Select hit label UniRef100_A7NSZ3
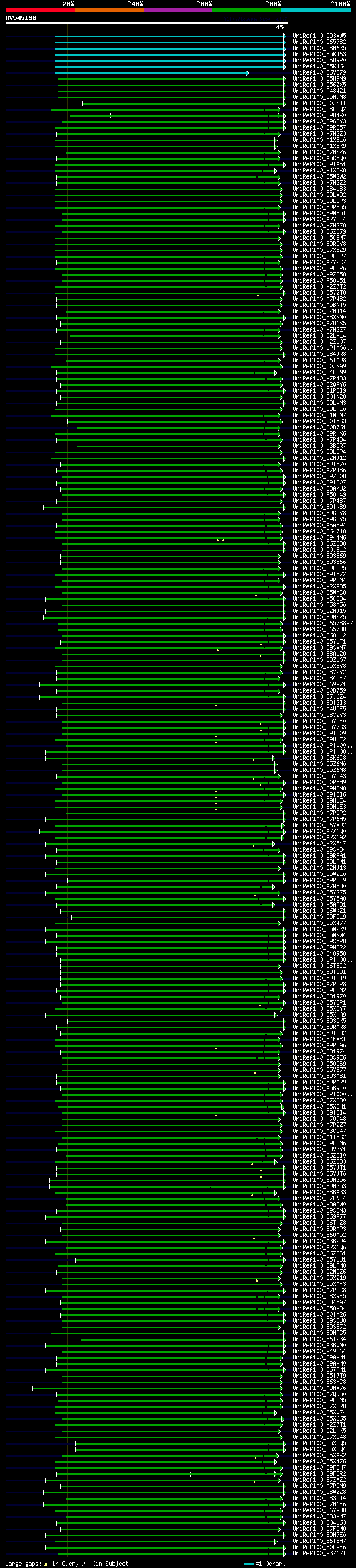 point(319,134)
